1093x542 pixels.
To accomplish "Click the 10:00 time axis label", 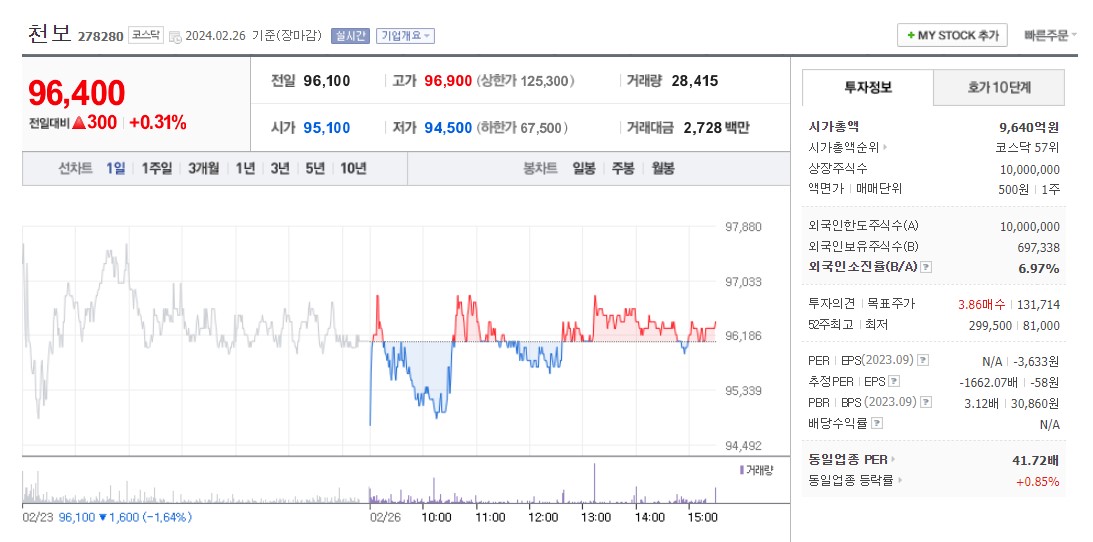I will (437, 518).
